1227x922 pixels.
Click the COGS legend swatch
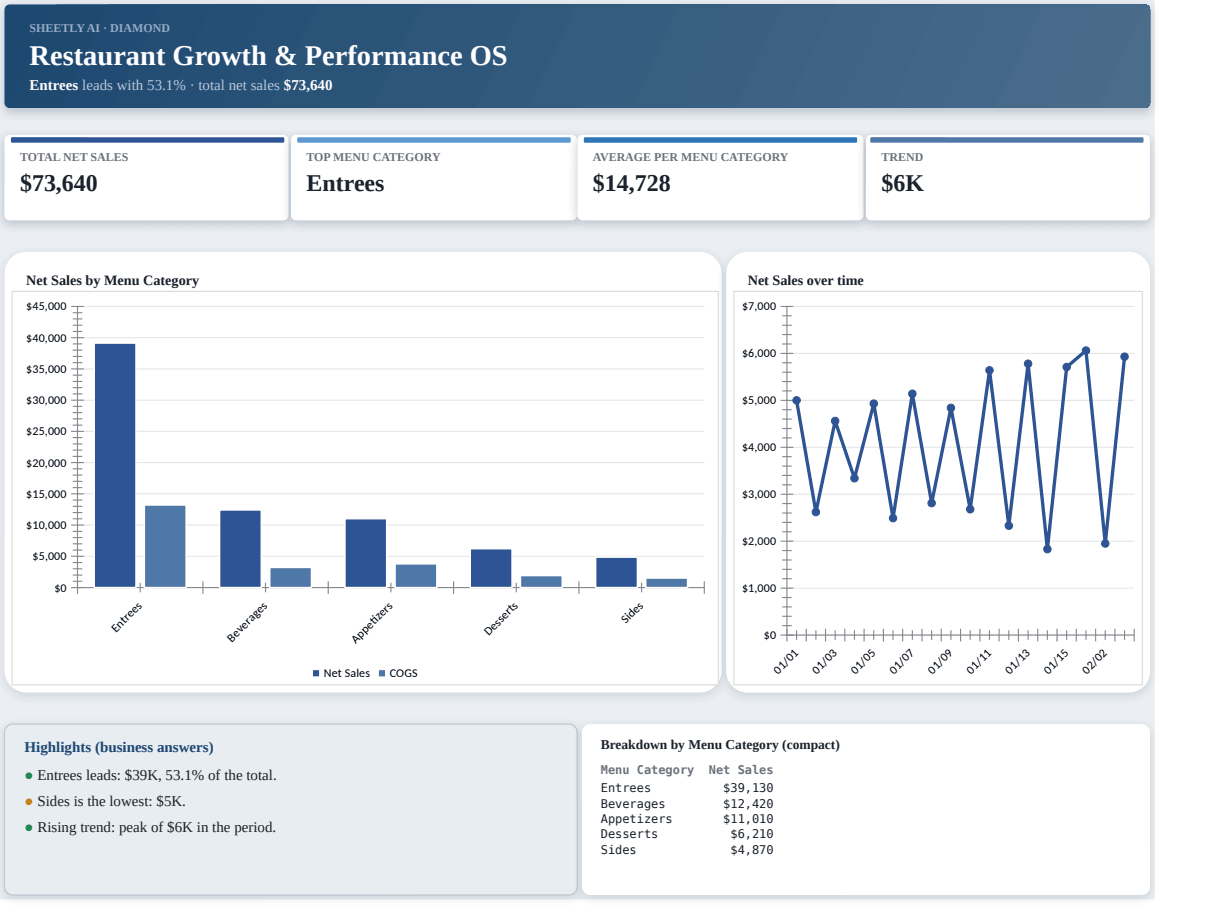click(381, 674)
